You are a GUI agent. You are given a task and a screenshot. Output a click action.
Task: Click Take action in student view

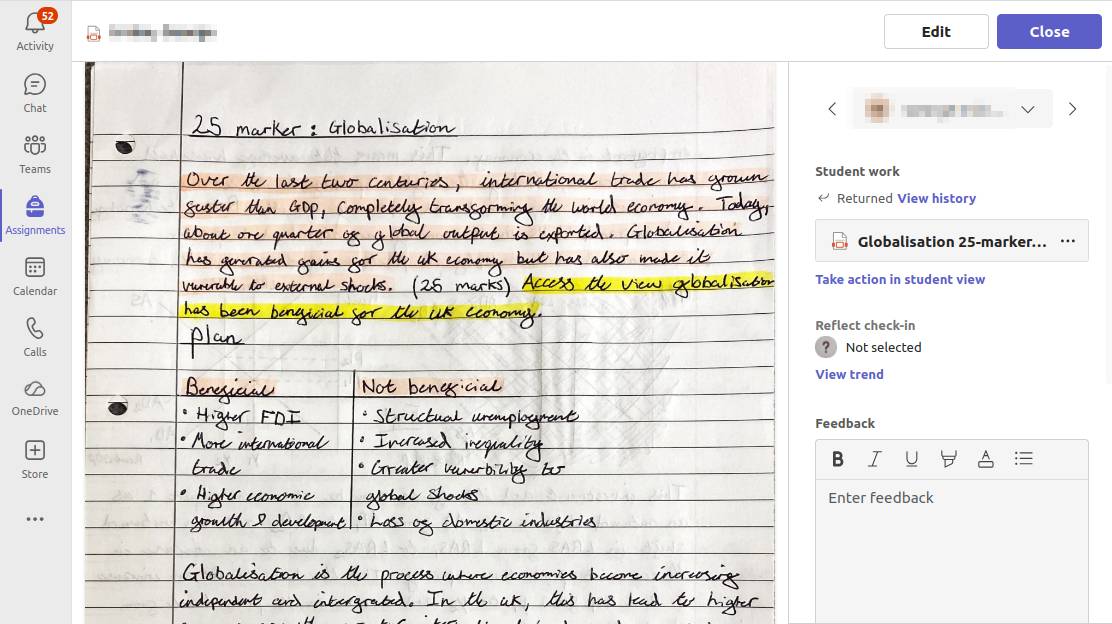pyautogui.click(x=900, y=279)
